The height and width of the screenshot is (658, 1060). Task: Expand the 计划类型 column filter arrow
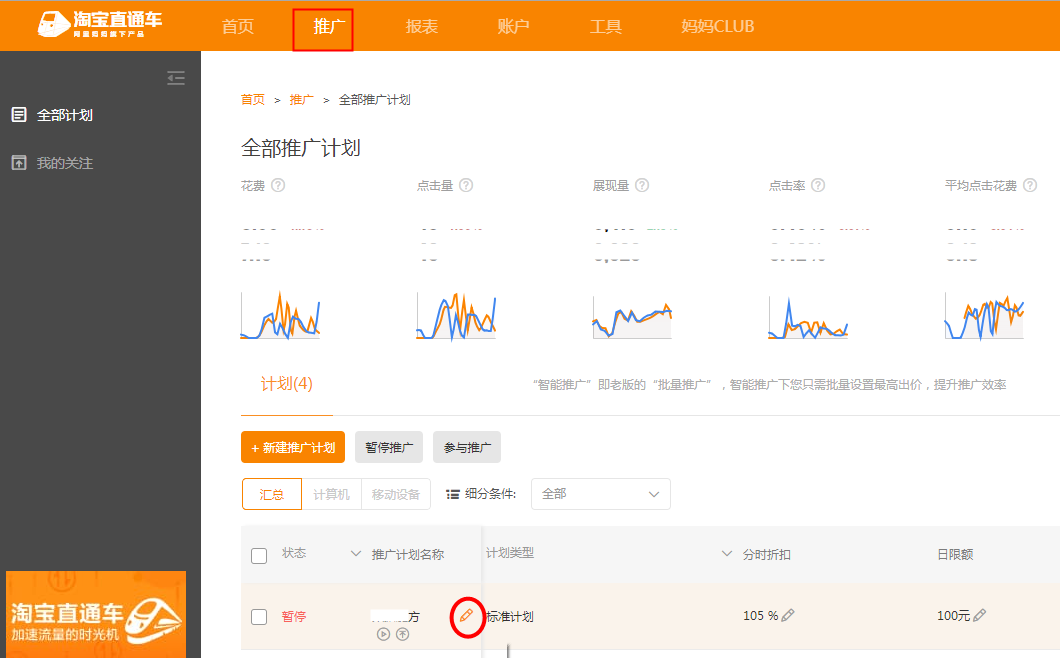727,554
